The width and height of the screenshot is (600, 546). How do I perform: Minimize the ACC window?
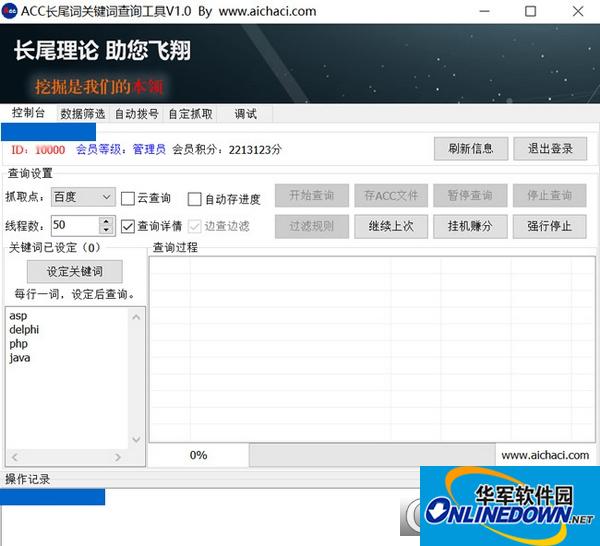pos(484,11)
